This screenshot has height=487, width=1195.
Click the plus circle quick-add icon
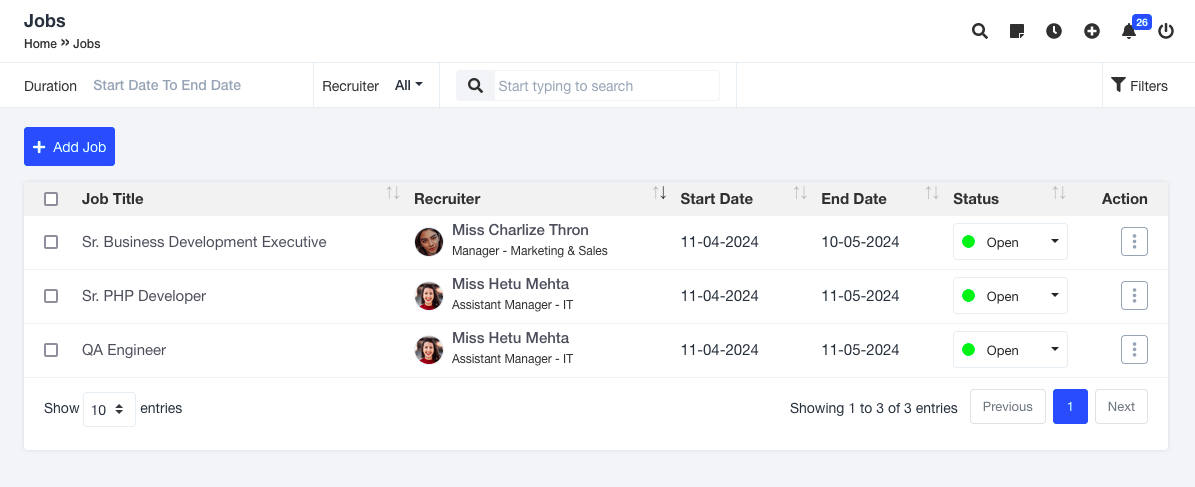pyautogui.click(x=1092, y=31)
